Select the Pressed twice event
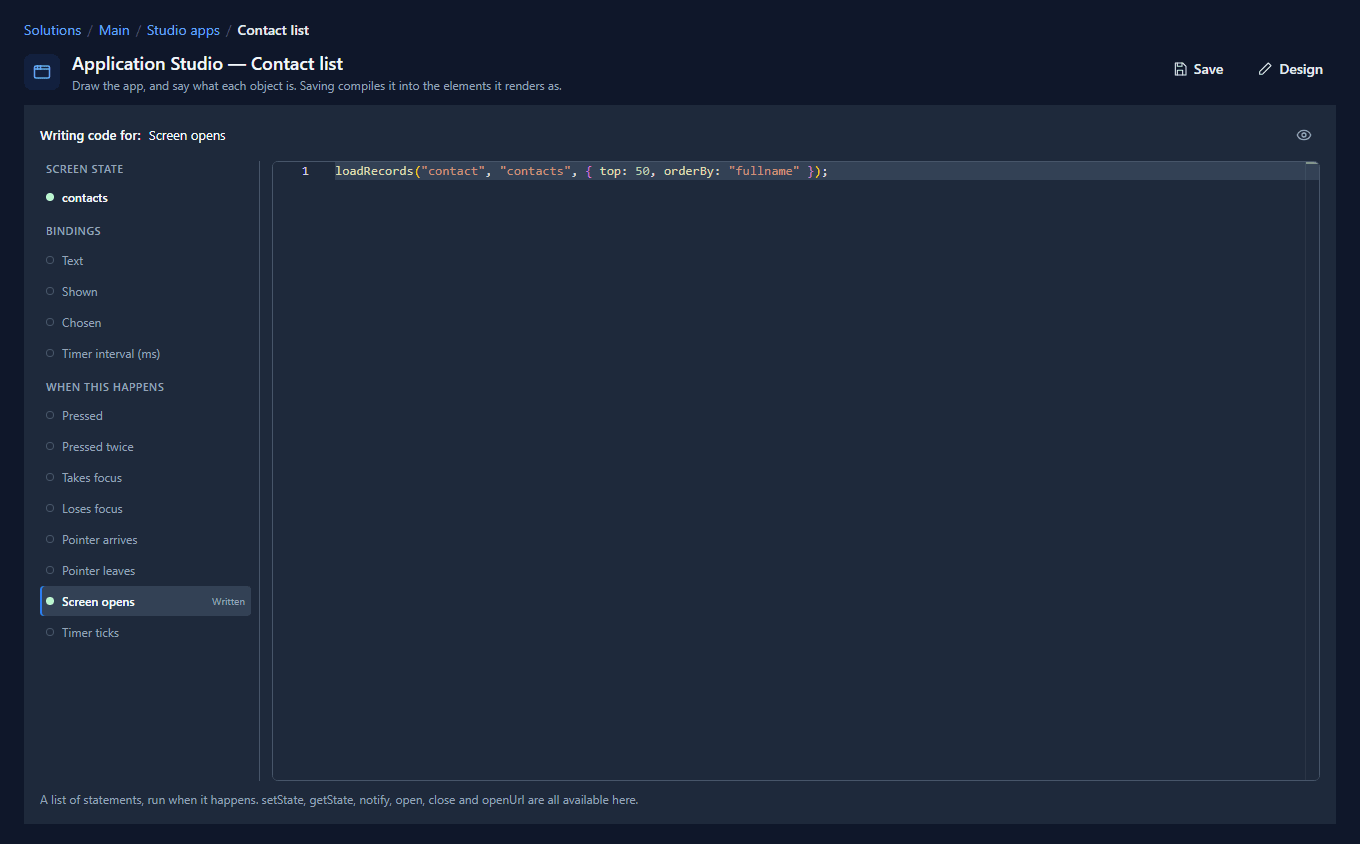Image resolution: width=1360 pixels, height=844 pixels. click(x=145, y=447)
